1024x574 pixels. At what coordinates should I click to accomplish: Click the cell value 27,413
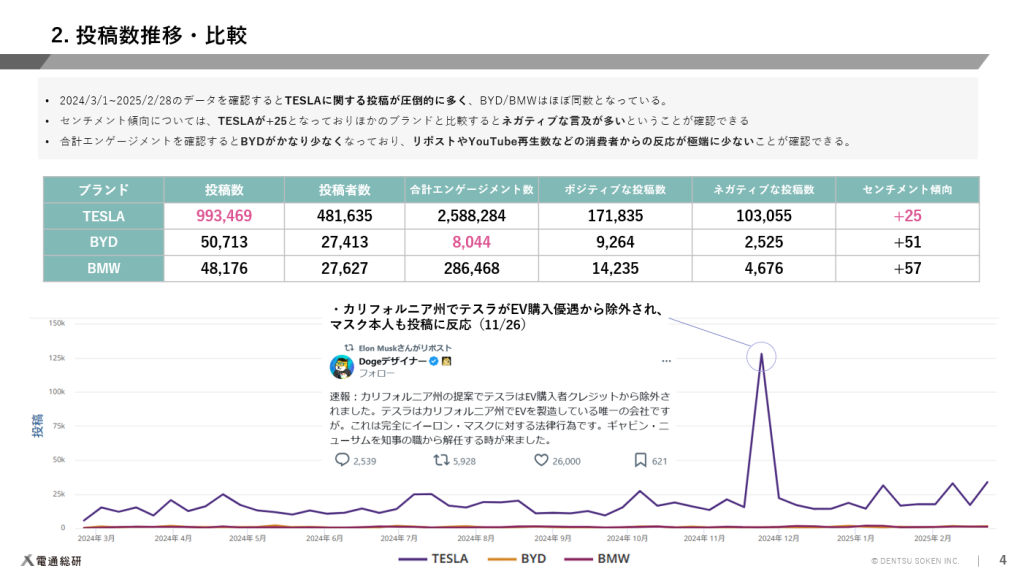[x=344, y=242]
